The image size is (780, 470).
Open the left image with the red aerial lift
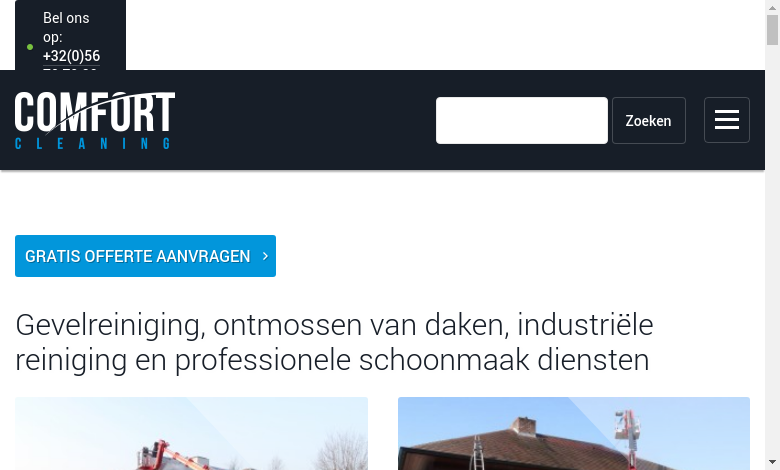click(192, 433)
